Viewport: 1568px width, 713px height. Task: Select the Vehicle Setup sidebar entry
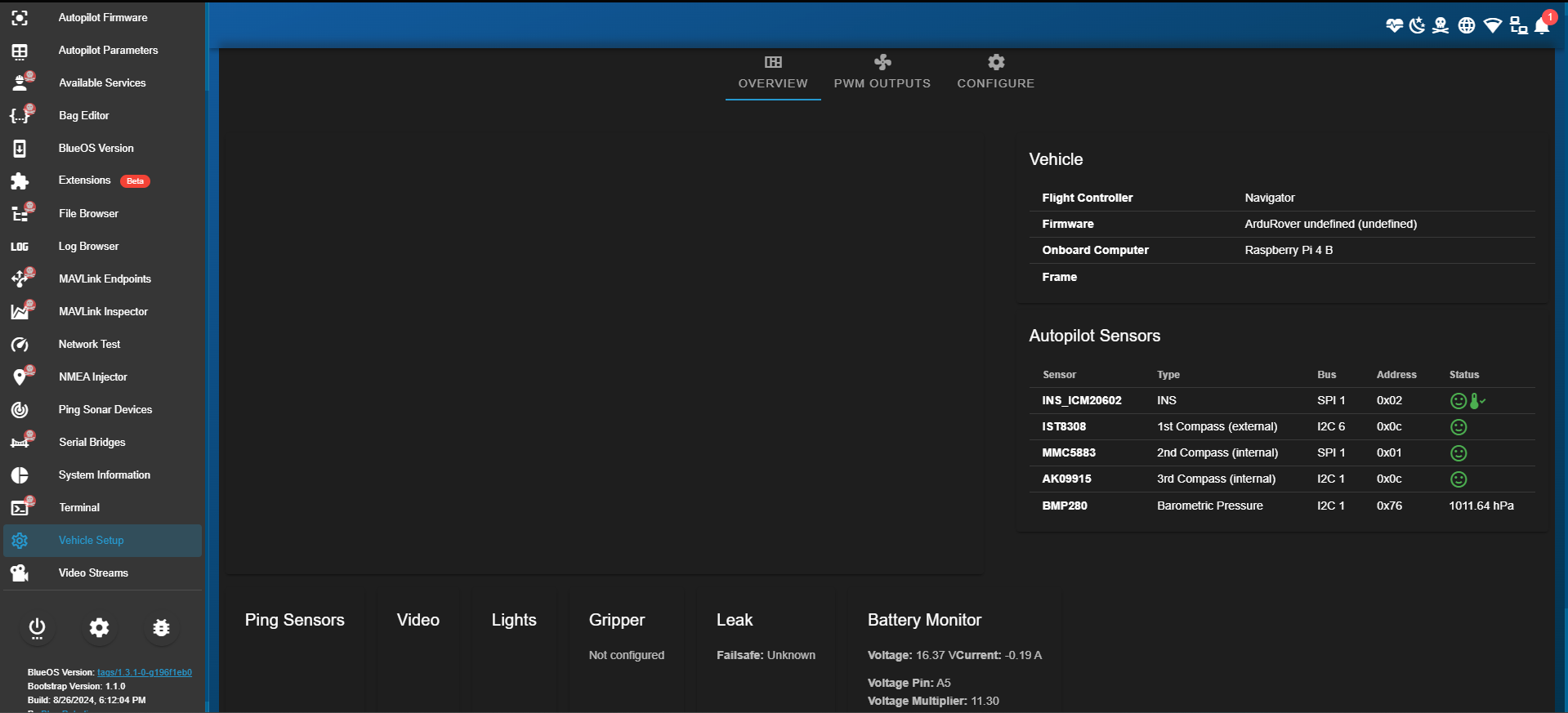(102, 541)
